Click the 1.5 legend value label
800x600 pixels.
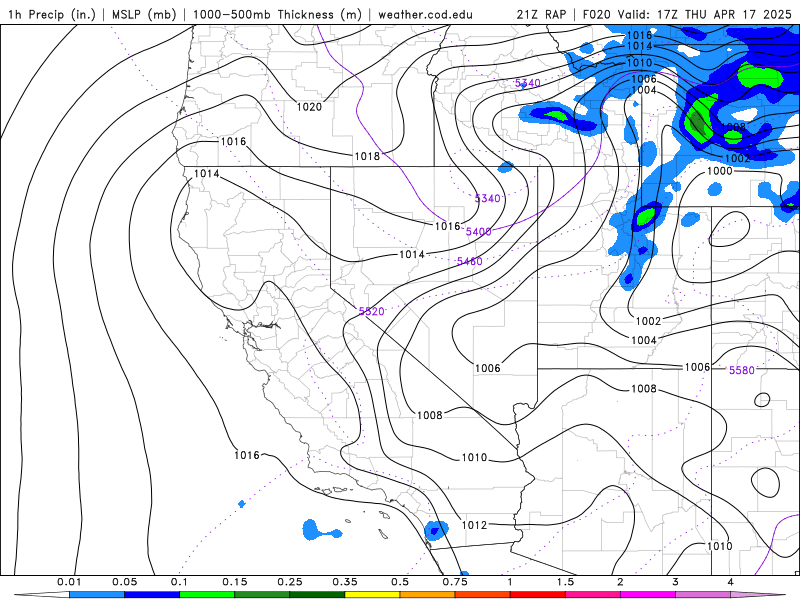point(565,582)
